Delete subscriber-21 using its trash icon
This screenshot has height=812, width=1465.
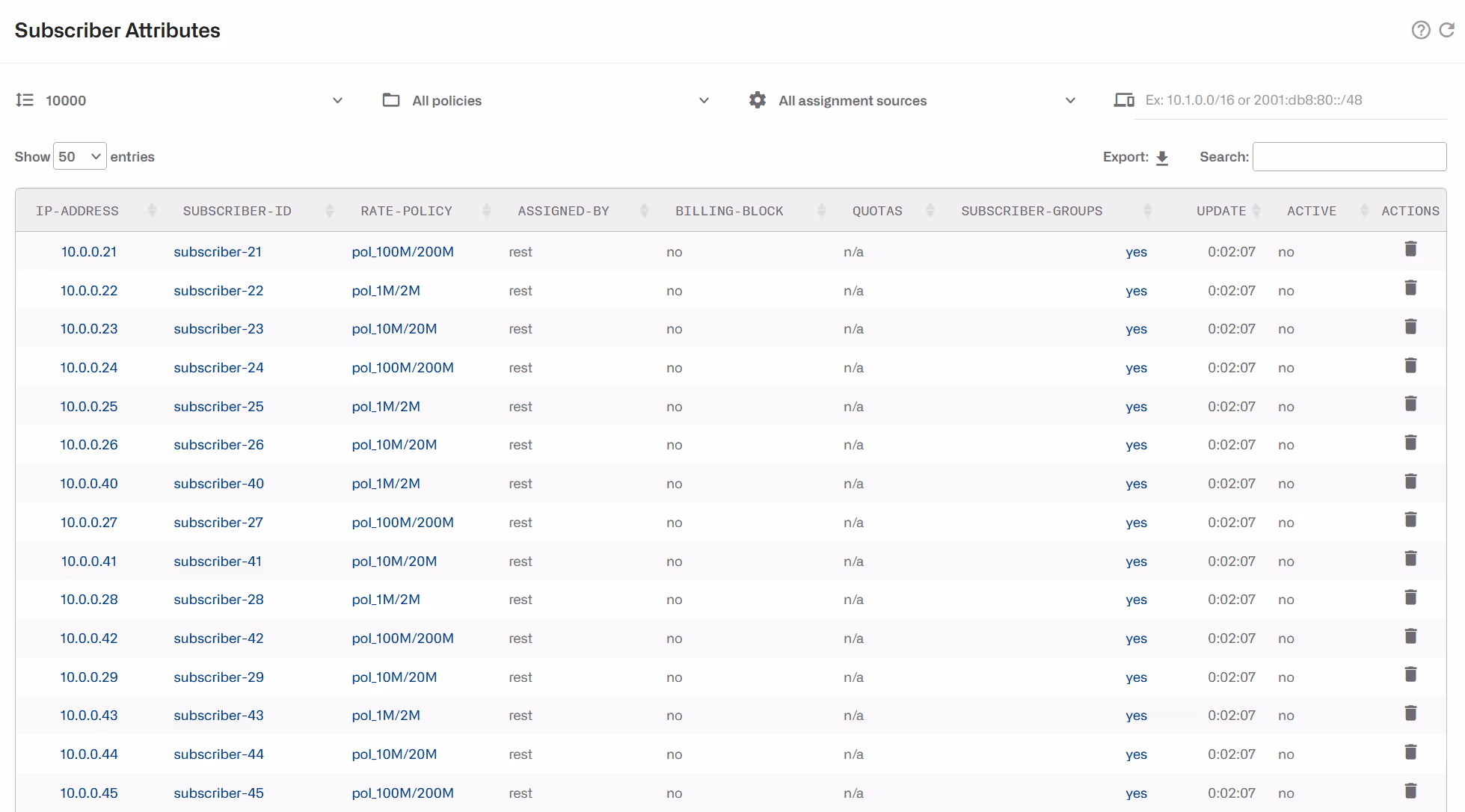[x=1410, y=249]
